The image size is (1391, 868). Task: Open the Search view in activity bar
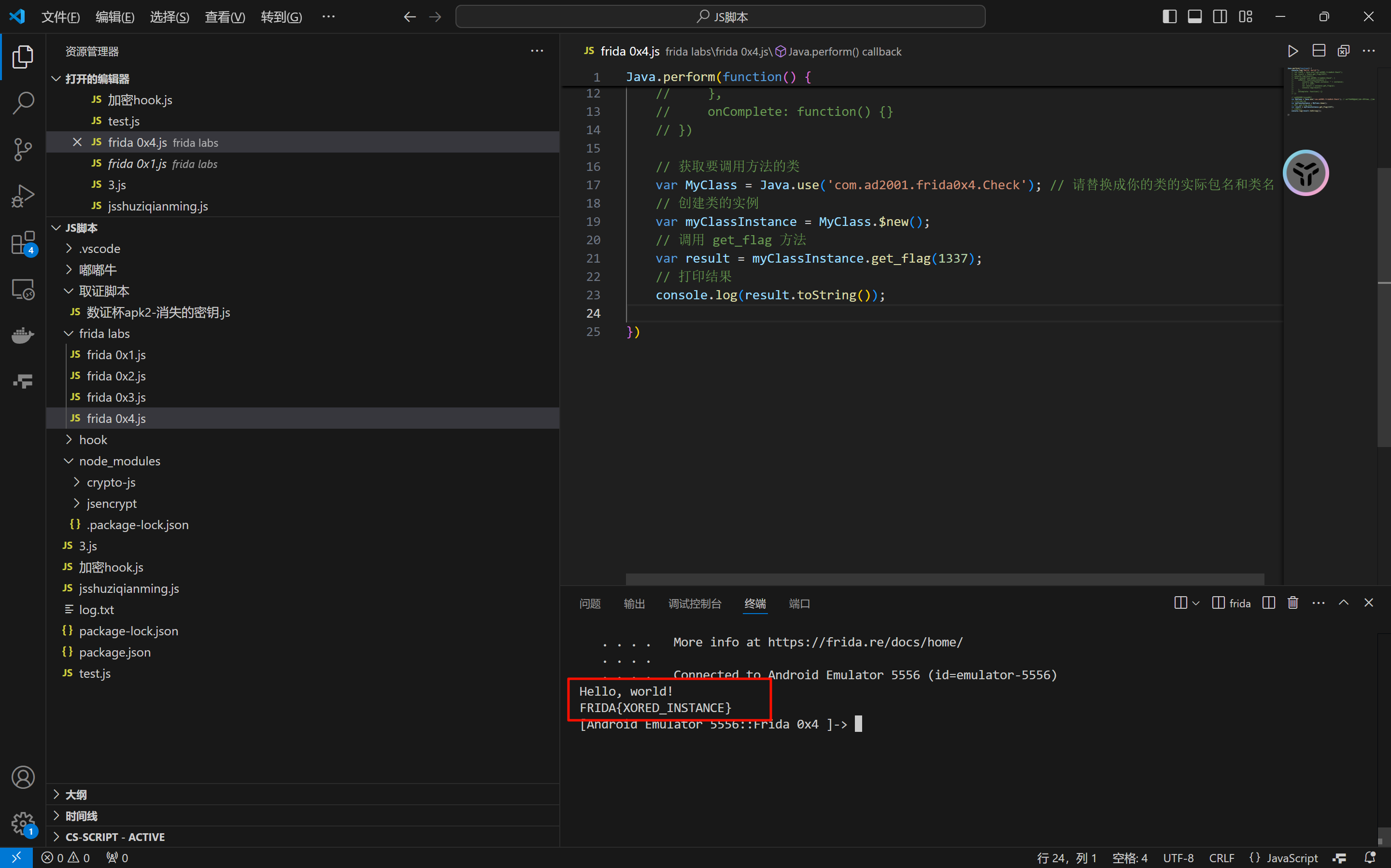(x=23, y=103)
